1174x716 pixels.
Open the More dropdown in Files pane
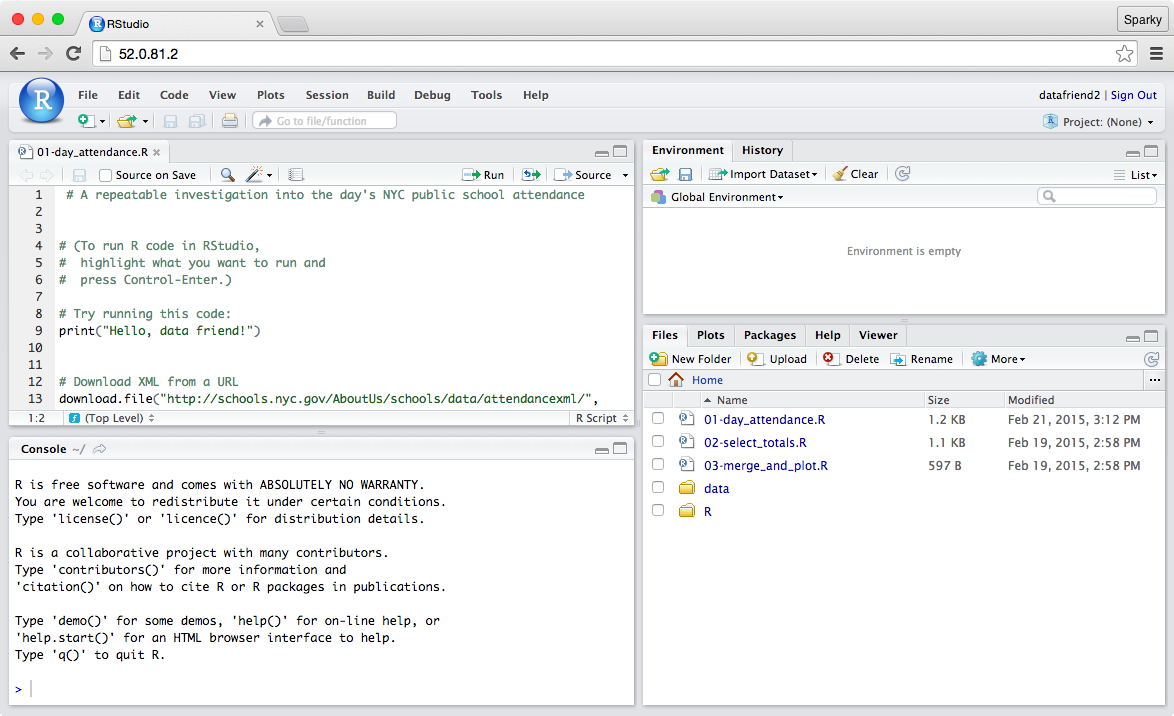click(x=999, y=359)
